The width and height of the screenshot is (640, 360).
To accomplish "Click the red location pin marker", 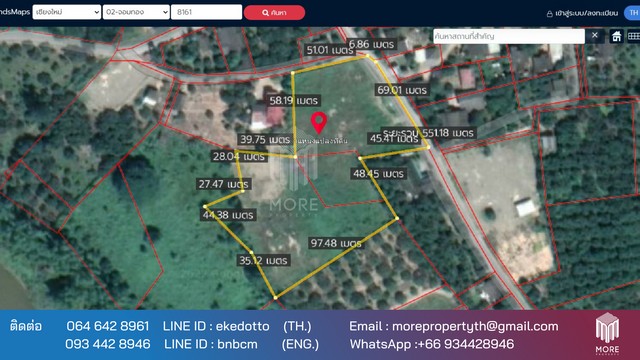I will click(x=319, y=123).
